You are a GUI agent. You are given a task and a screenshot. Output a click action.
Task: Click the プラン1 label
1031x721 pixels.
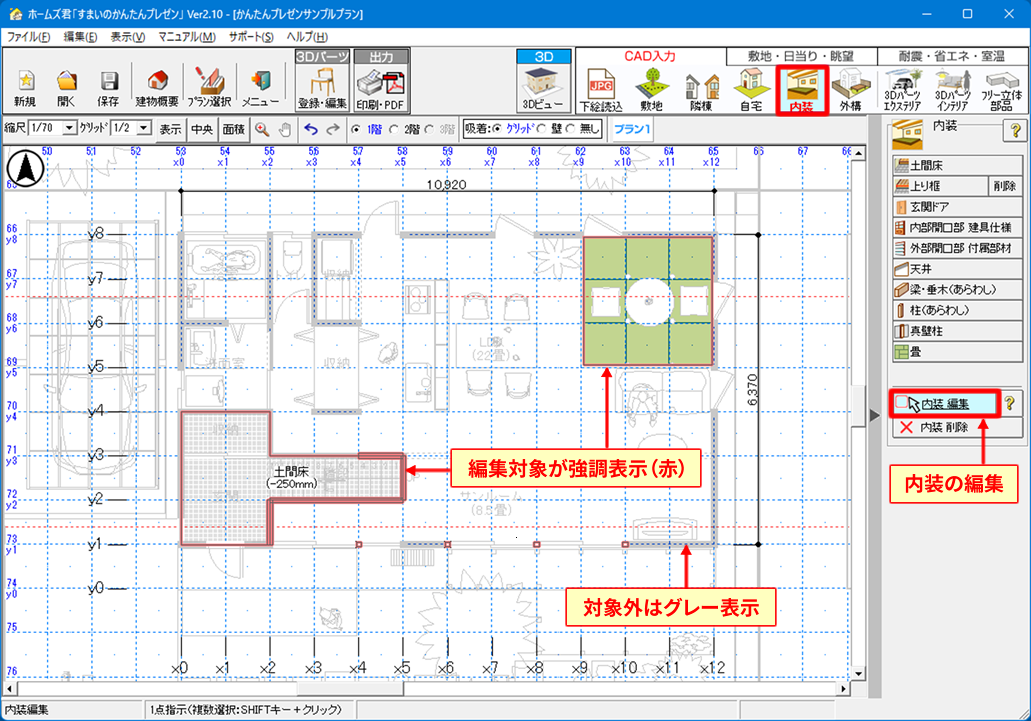pyautogui.click(x=632, y=129)
